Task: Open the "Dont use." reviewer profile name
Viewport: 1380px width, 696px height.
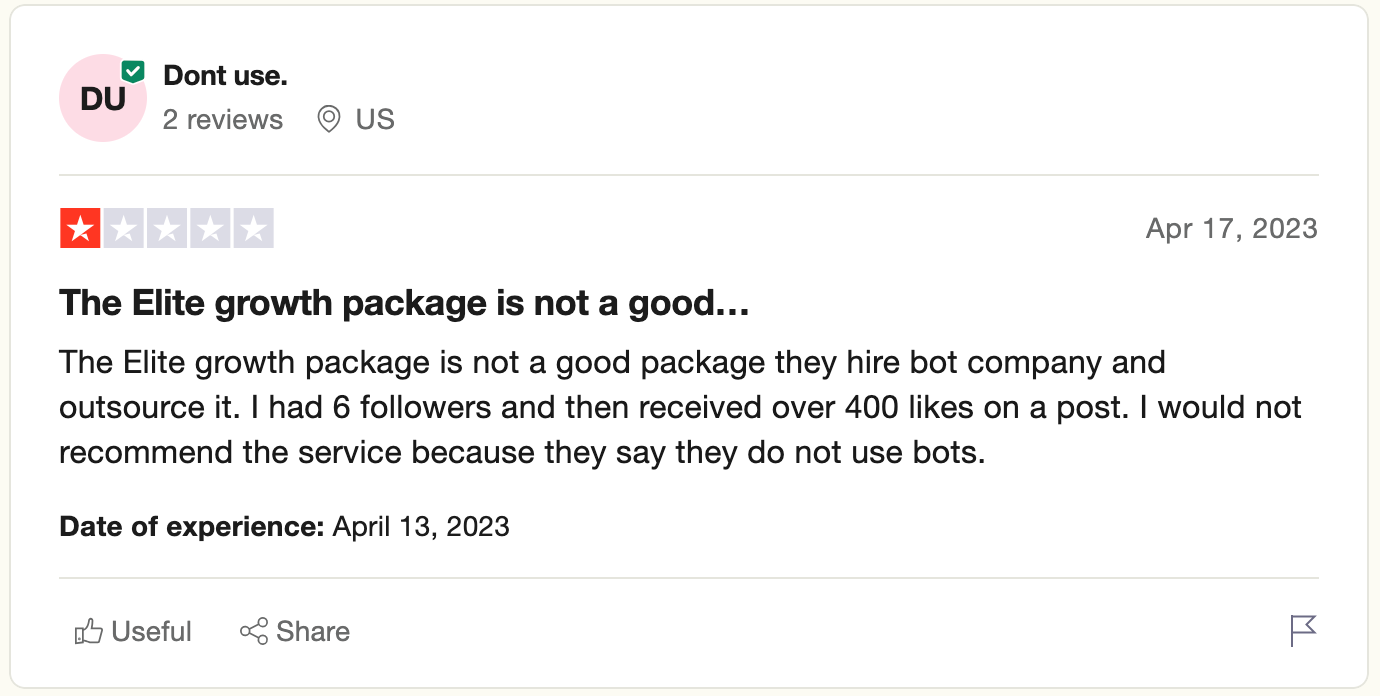Action: click(x=225, y=75)
